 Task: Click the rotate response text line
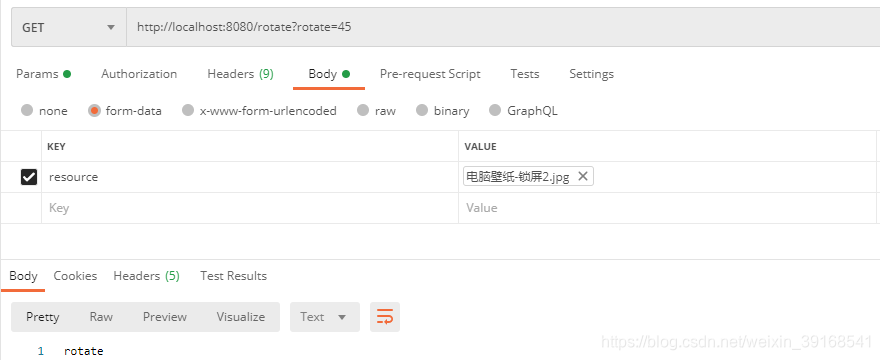pos(84,351)
